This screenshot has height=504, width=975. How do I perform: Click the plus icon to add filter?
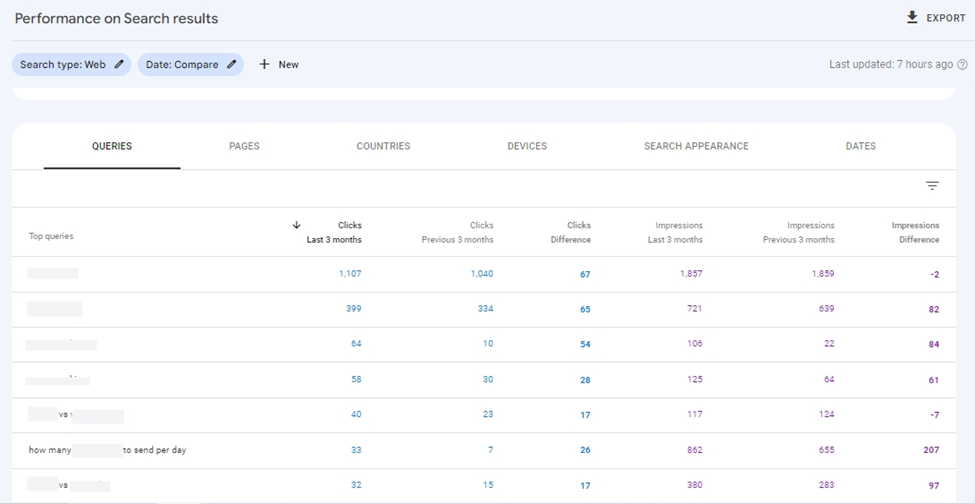point(264,65)
